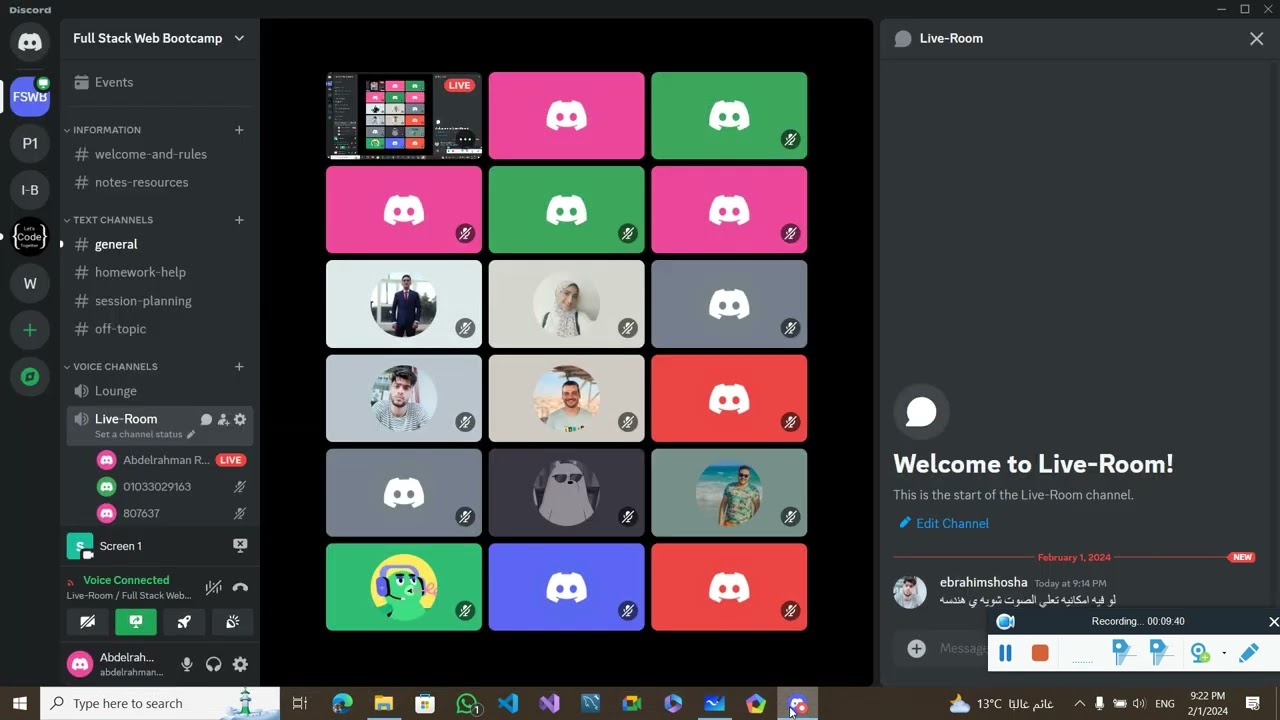This screenshot has width=1280, height=720.
Task: Open the Full Stack Web Bootcamp server menu
Action: click(159, 38)
